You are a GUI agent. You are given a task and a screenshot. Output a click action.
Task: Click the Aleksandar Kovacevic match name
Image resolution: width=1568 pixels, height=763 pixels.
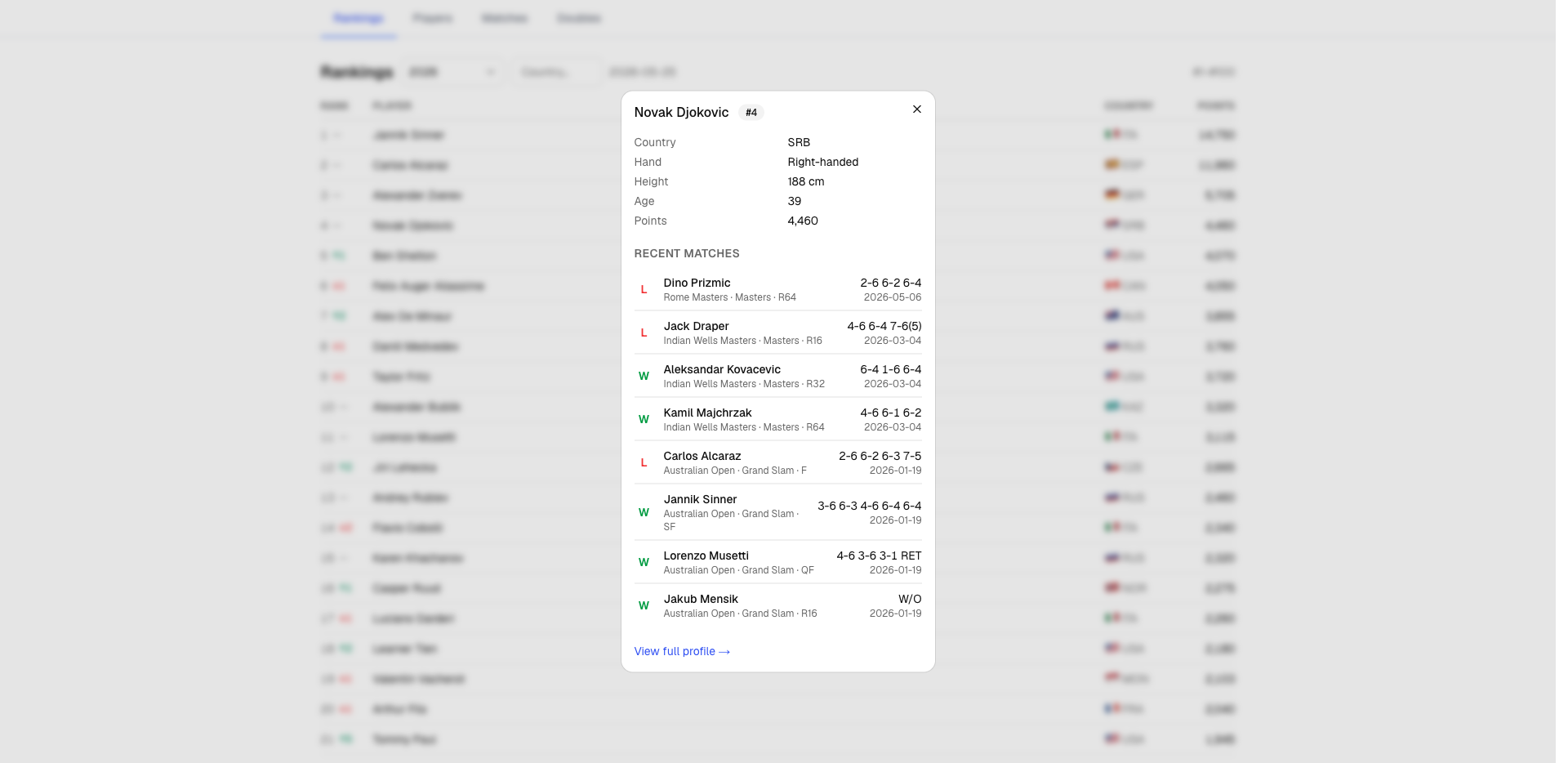tap(722, 369)
